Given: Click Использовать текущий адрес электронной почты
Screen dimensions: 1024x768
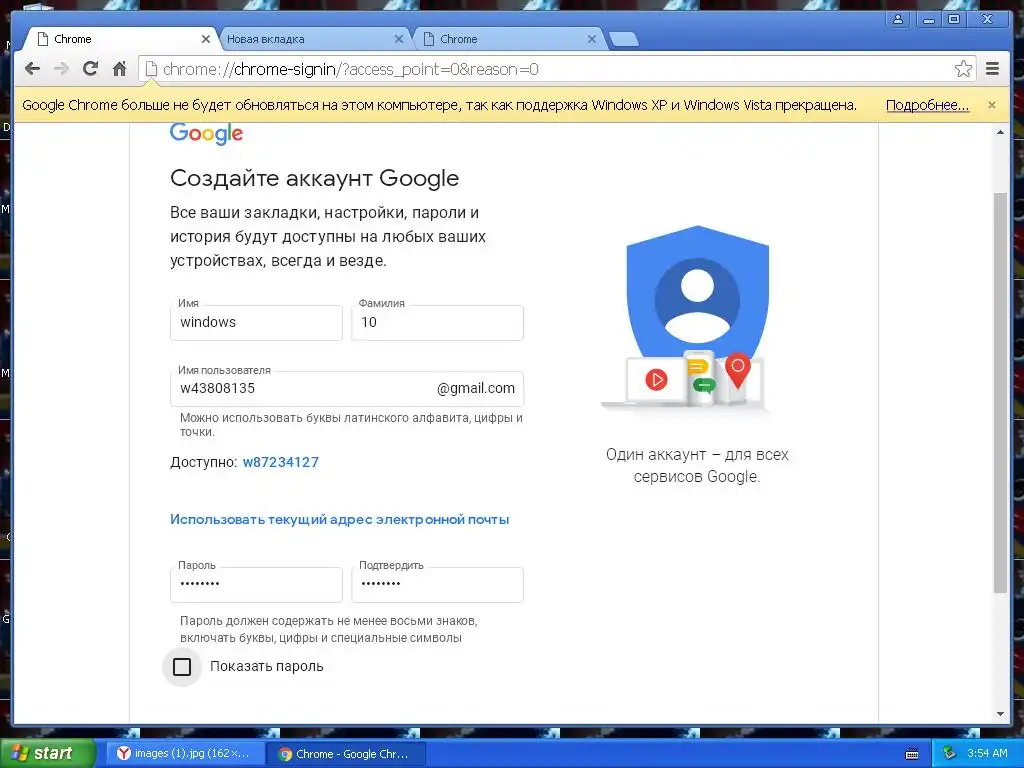Looking at the screenshot, I should tap(340, 520).
